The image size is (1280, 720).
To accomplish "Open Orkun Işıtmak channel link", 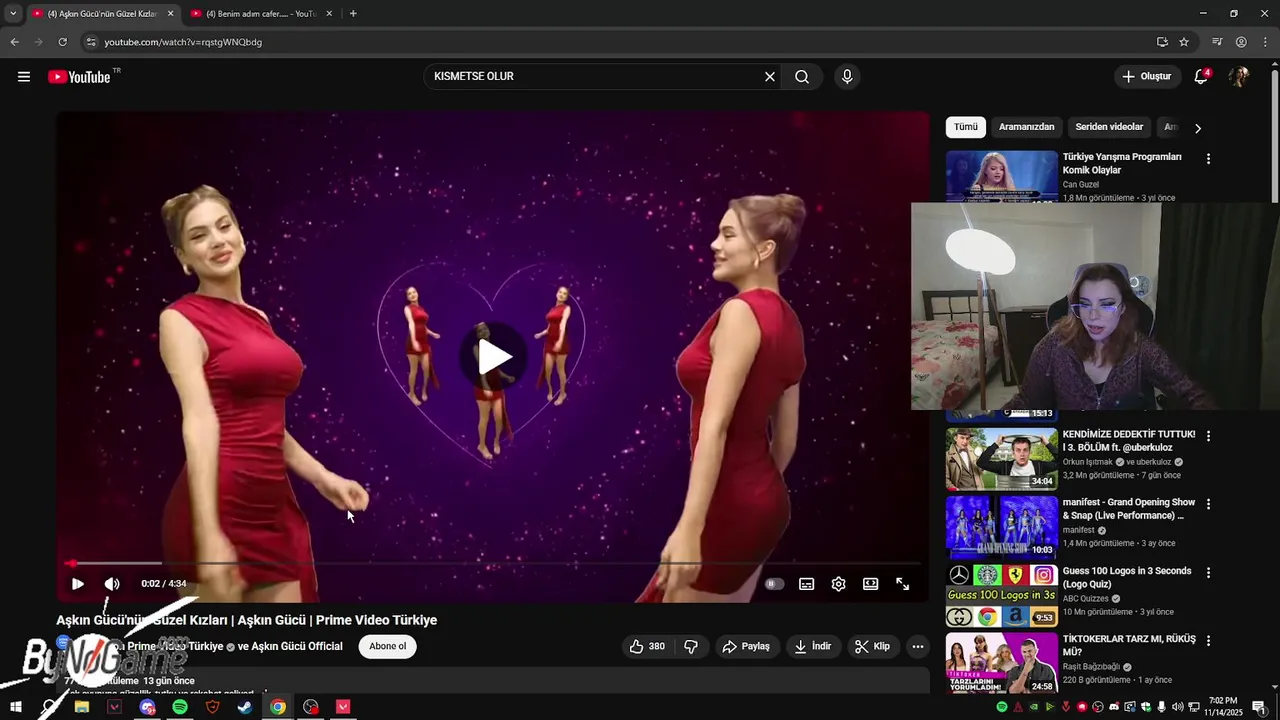I will [1088, 462].
